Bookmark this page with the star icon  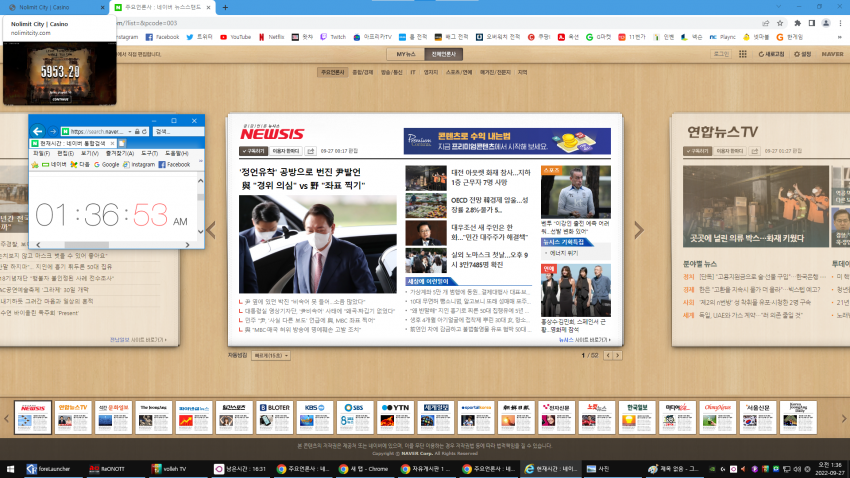780,23
